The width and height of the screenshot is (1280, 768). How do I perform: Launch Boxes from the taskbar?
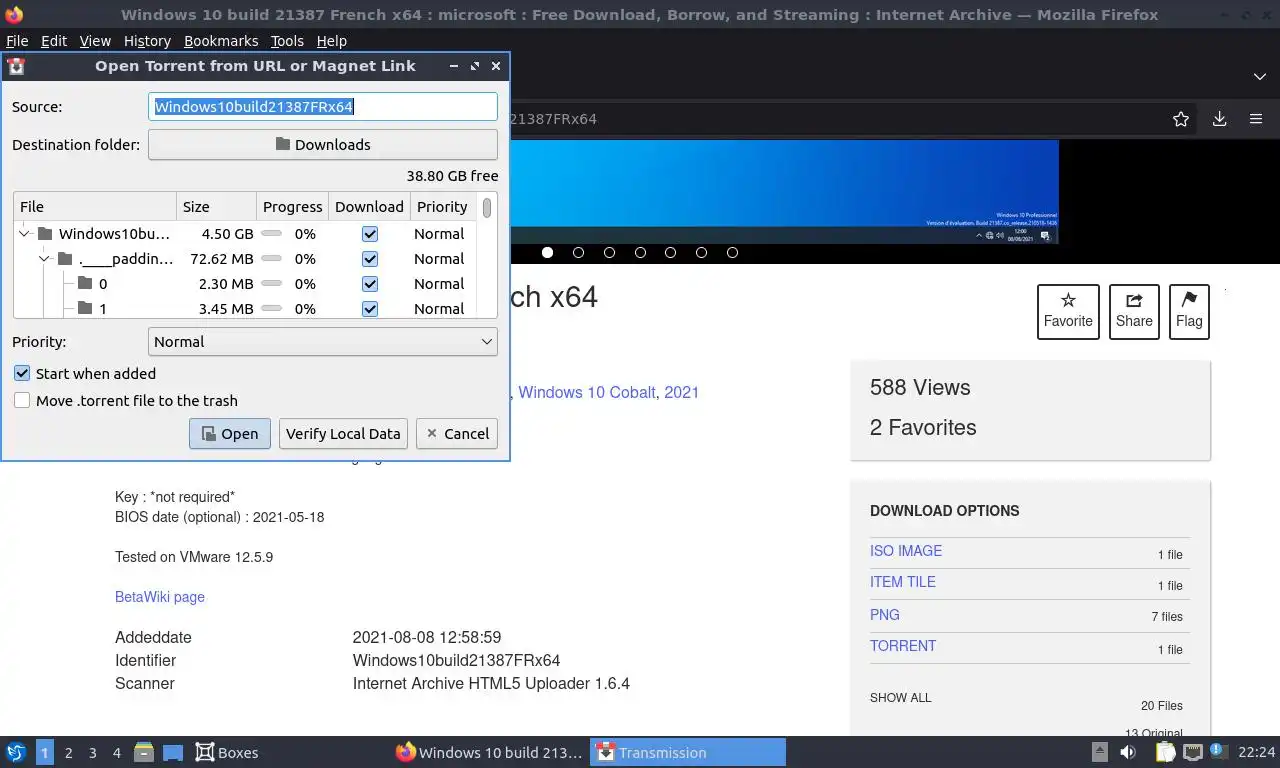click(226, 752)
